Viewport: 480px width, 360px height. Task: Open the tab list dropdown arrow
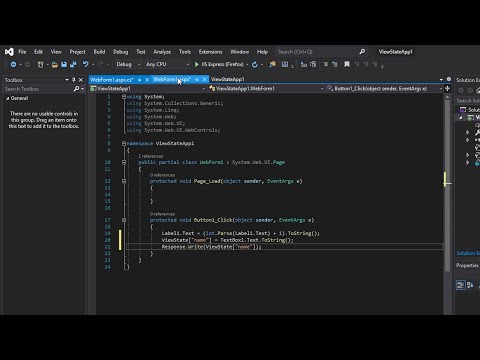click(x=441, y=80)
